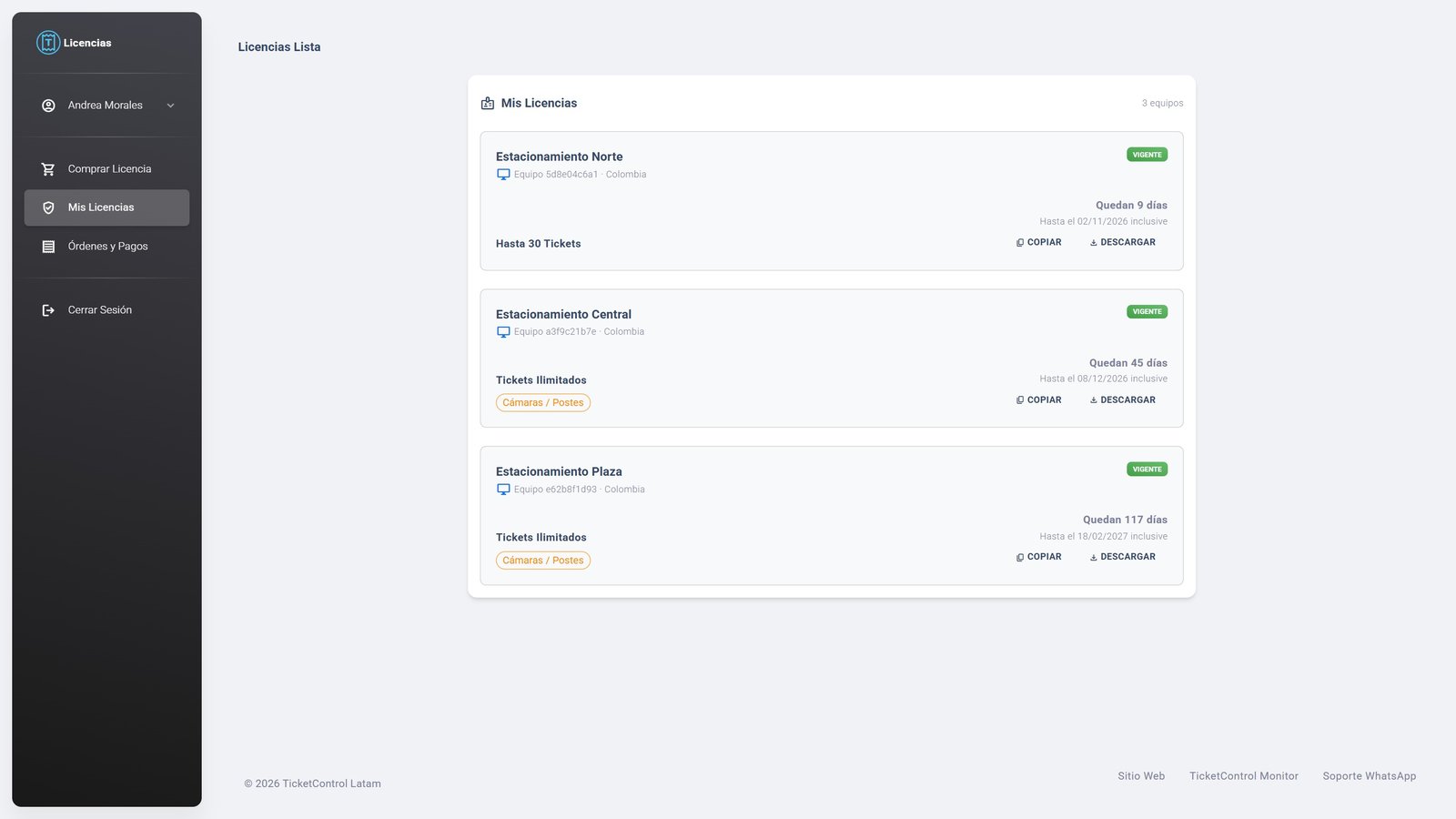
Task: Click the Cámaras / Postes tag on Estacionamiento Plaza
Action: (543, 561)
